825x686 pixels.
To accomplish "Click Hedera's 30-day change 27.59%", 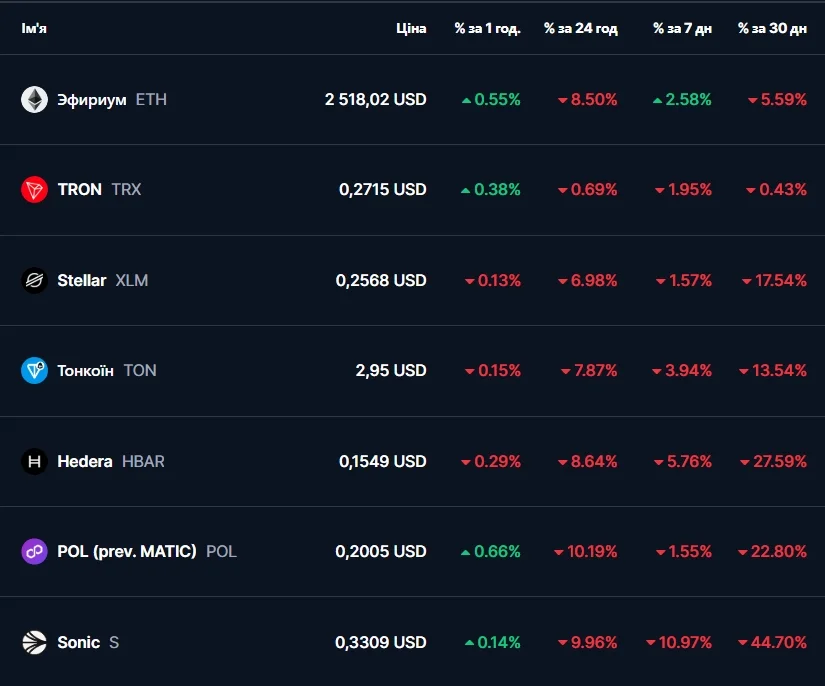I will [773, 461].
